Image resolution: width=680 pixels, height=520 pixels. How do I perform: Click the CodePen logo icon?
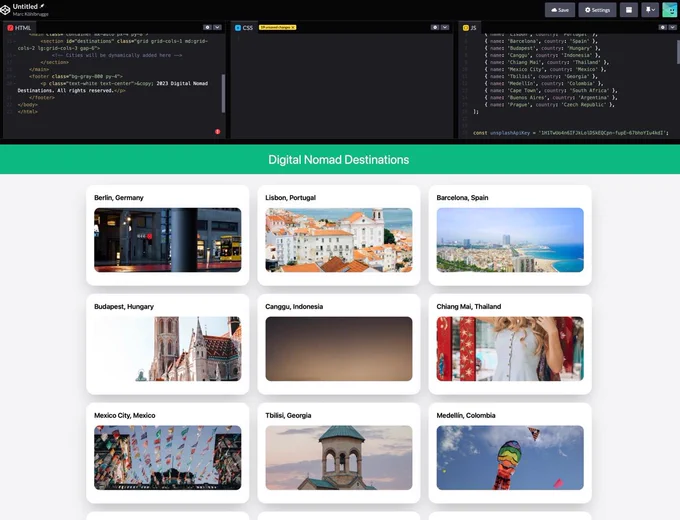[x=5, y=10]
